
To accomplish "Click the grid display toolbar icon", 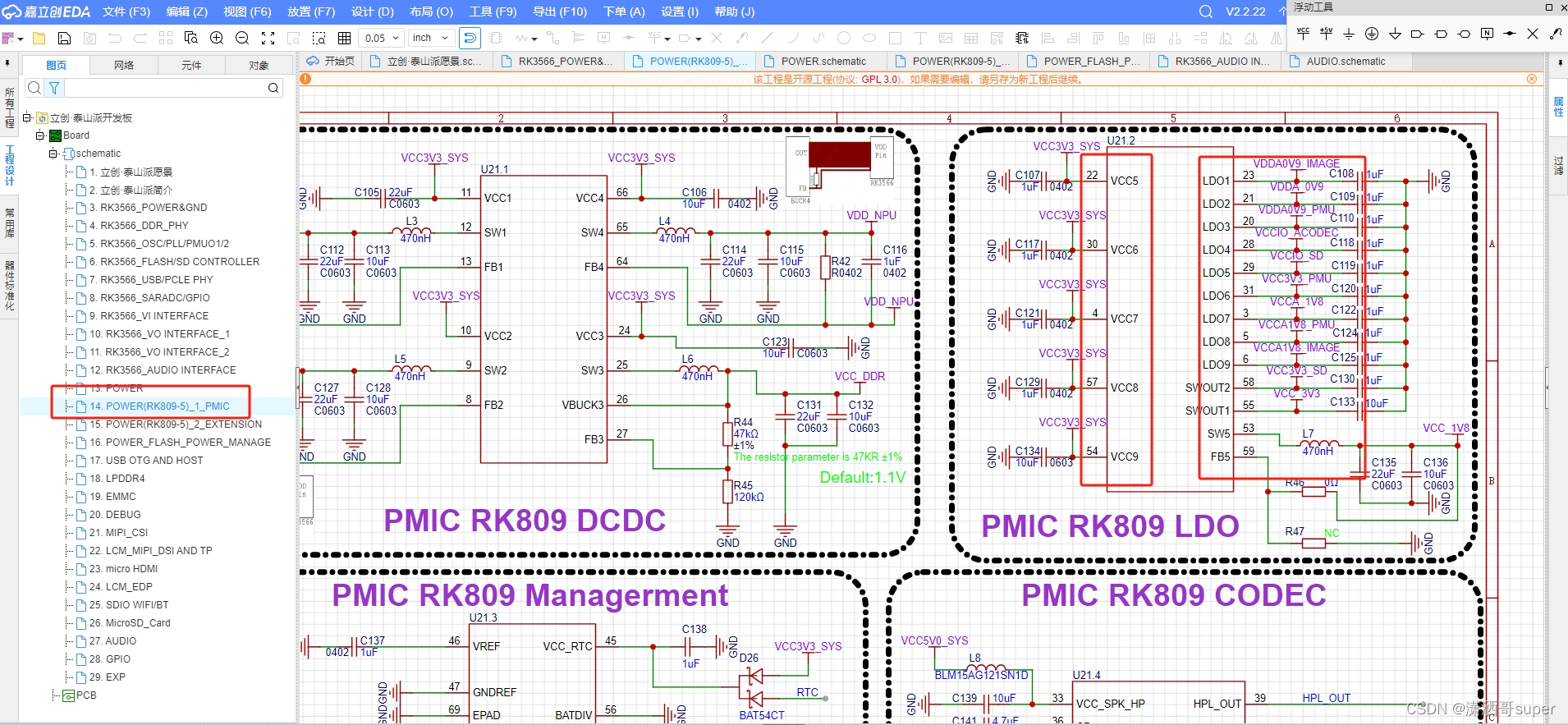I will 345,38.
